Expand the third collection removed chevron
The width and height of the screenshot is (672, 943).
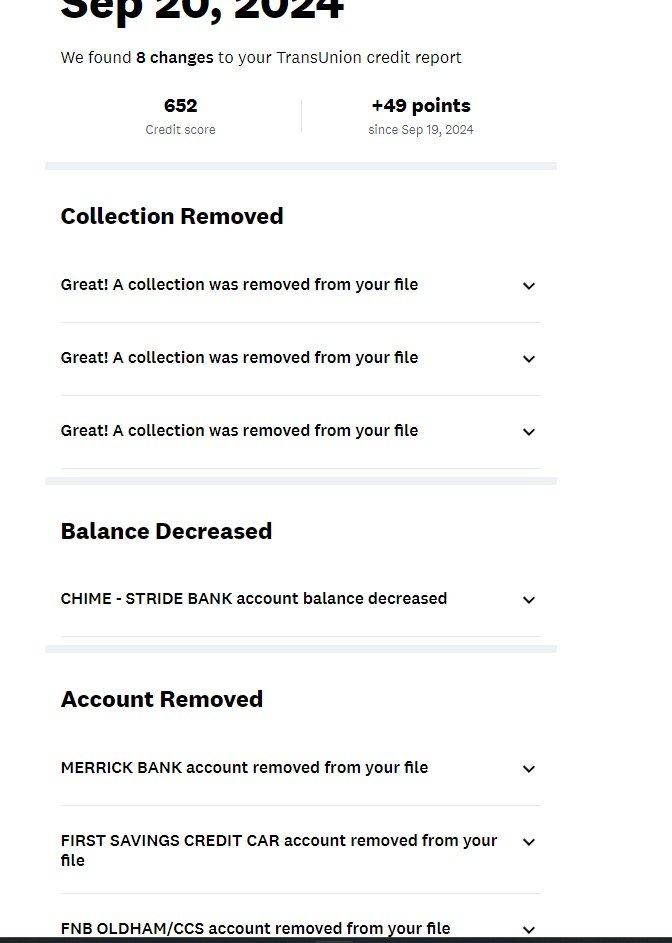[x=529, y=432]
